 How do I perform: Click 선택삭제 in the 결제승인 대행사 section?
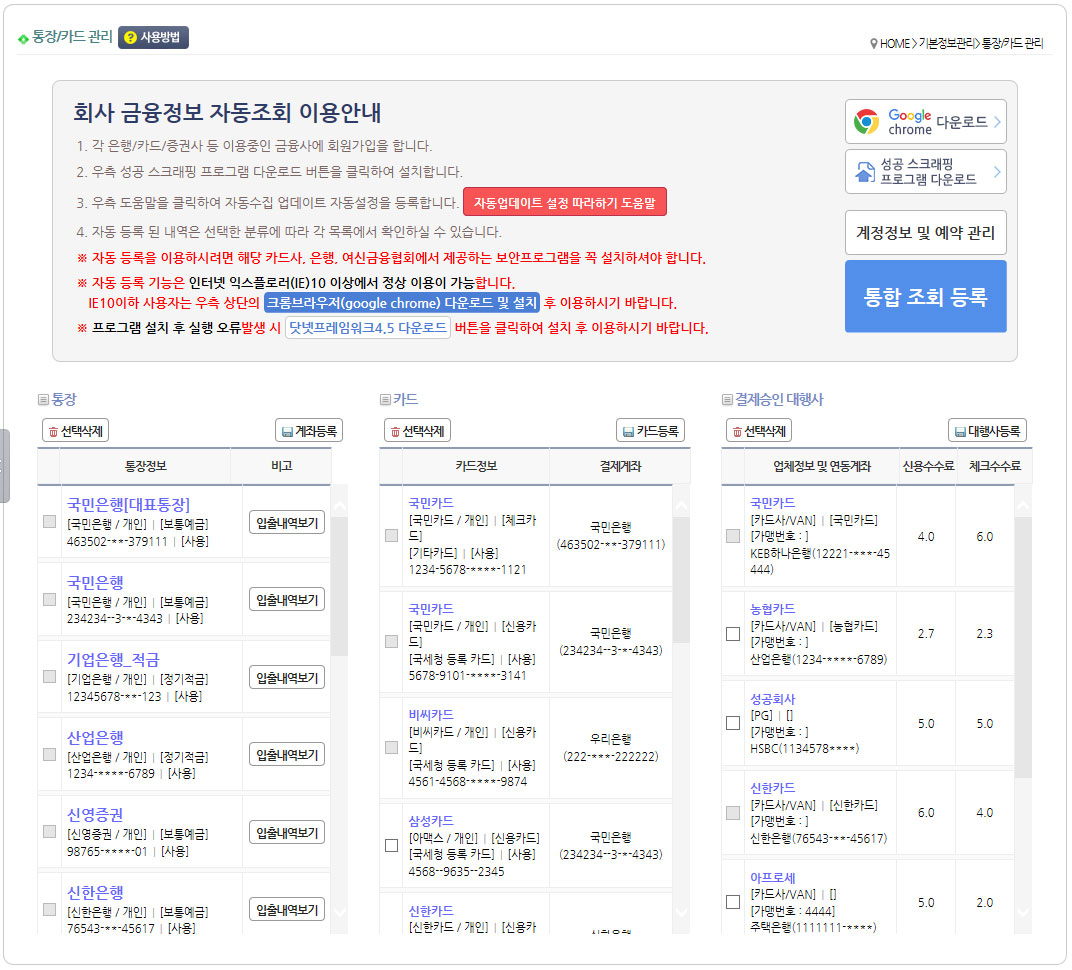759,431
